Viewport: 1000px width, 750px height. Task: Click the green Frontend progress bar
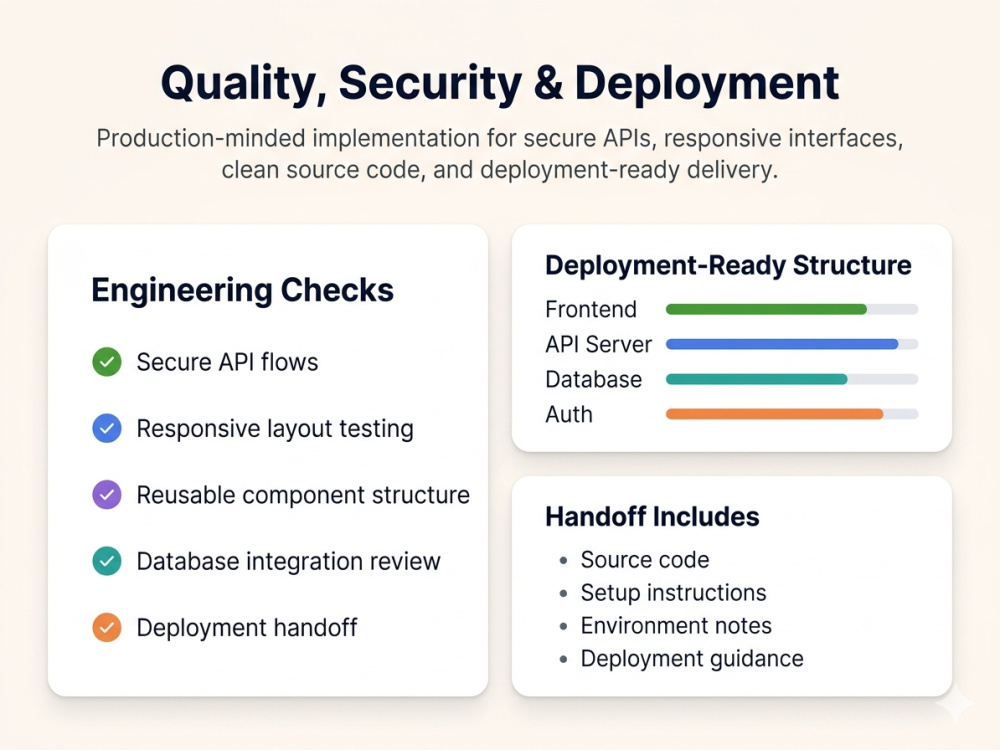[791, 309]
